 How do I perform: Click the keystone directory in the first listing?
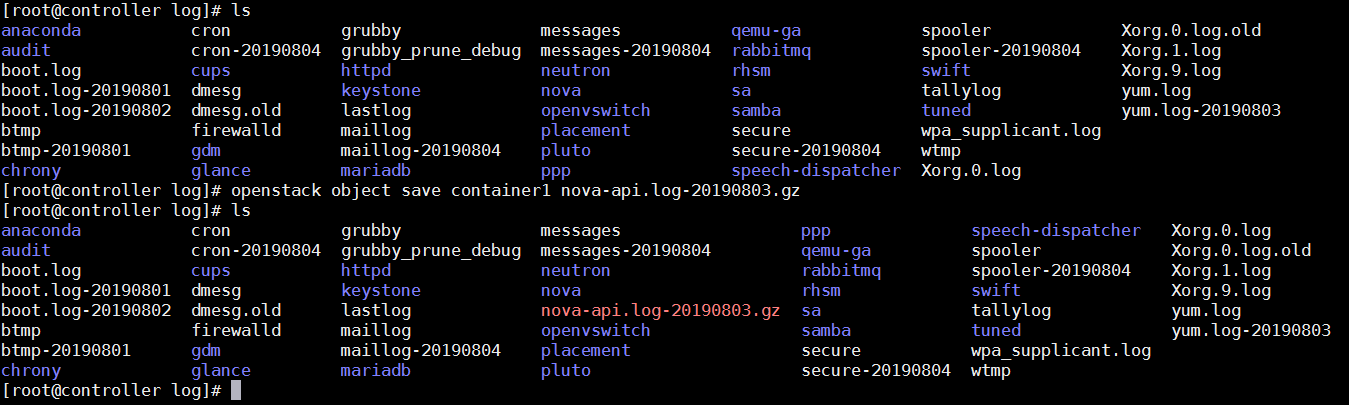pyautogui.click(x=381, y=91)
